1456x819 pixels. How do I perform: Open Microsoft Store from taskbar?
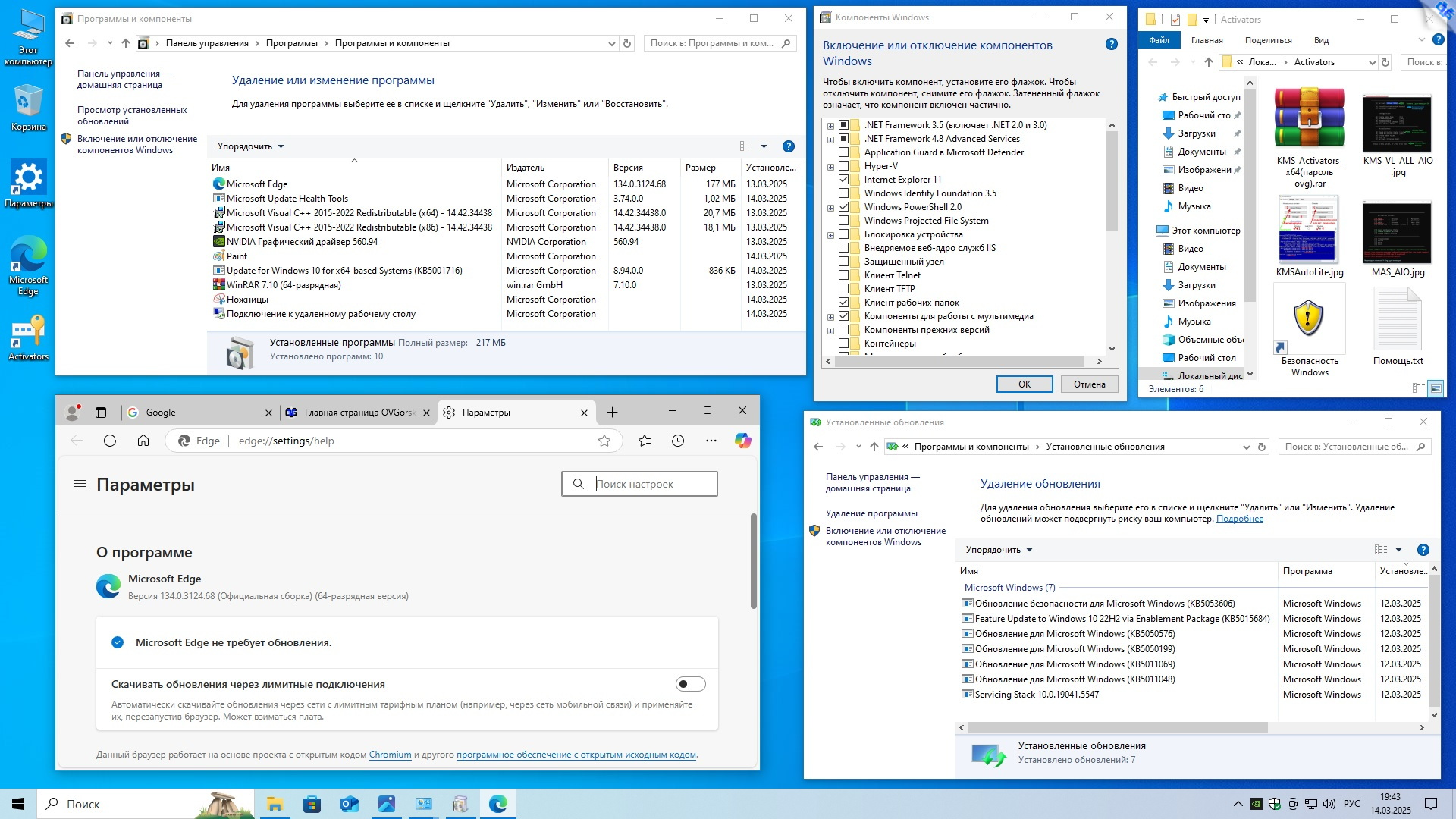pyautogui.click(x=312, y=804)
